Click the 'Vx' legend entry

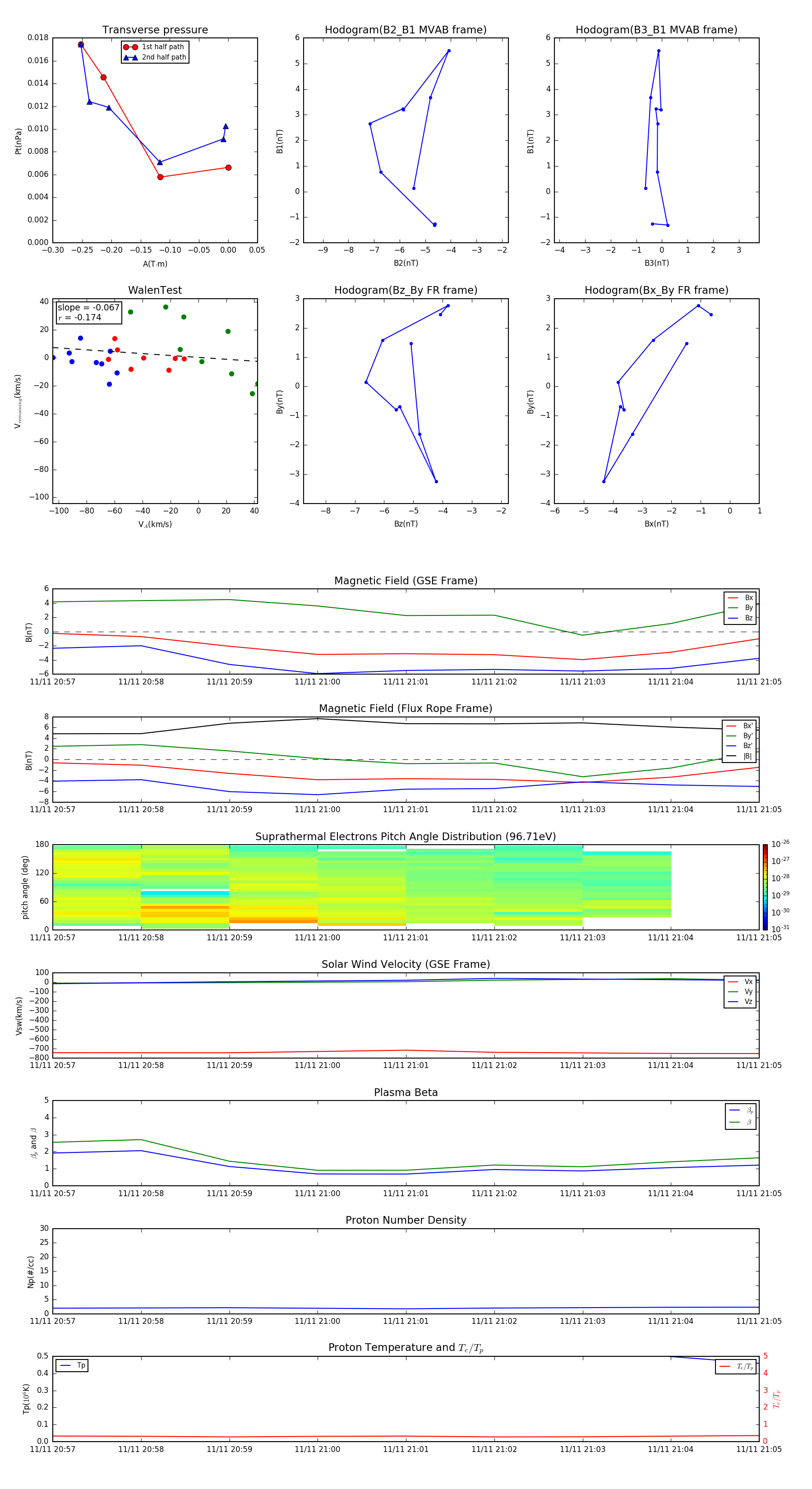pyautogui.click(x=740, y=981)
